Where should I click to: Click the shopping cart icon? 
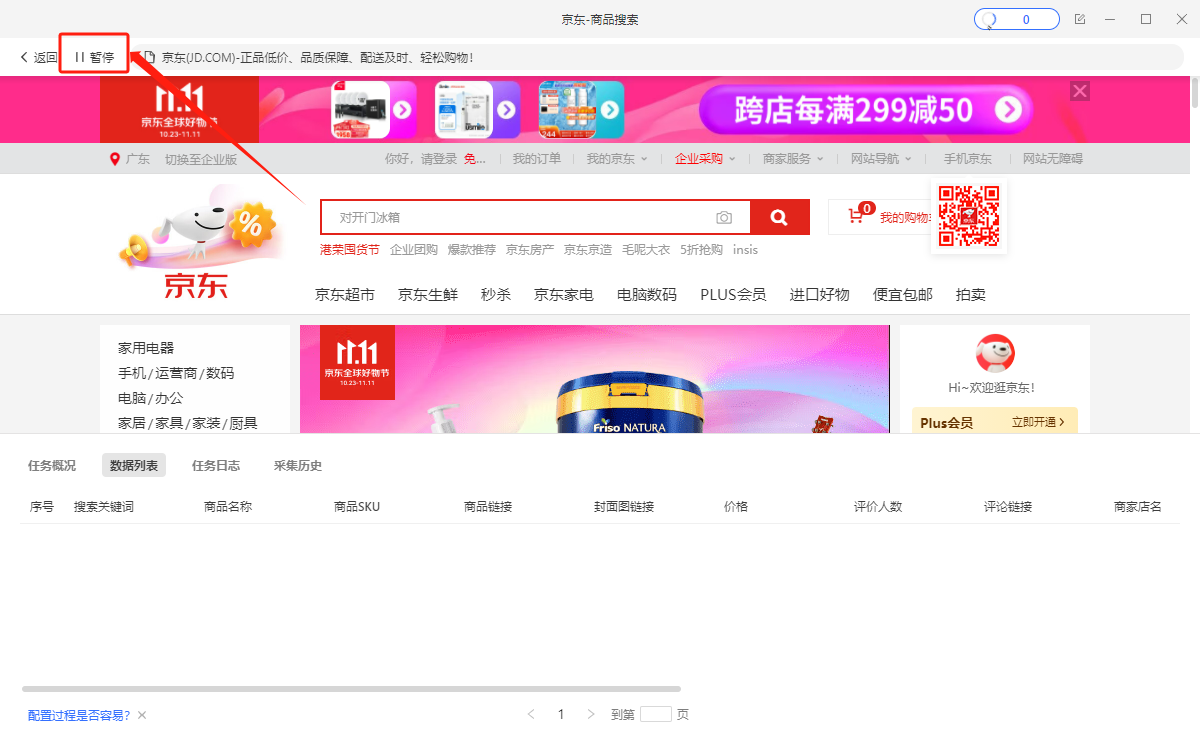point(855,216)
